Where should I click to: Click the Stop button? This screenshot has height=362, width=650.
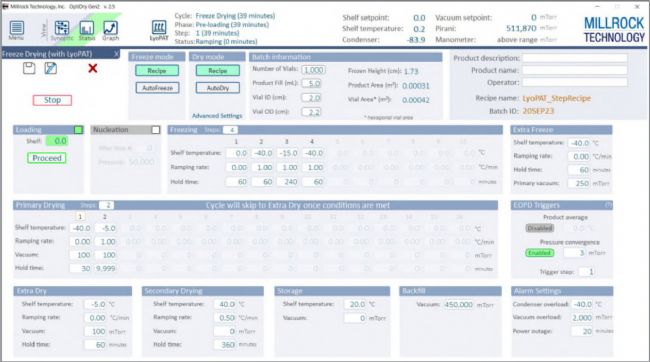pos(52,100)
